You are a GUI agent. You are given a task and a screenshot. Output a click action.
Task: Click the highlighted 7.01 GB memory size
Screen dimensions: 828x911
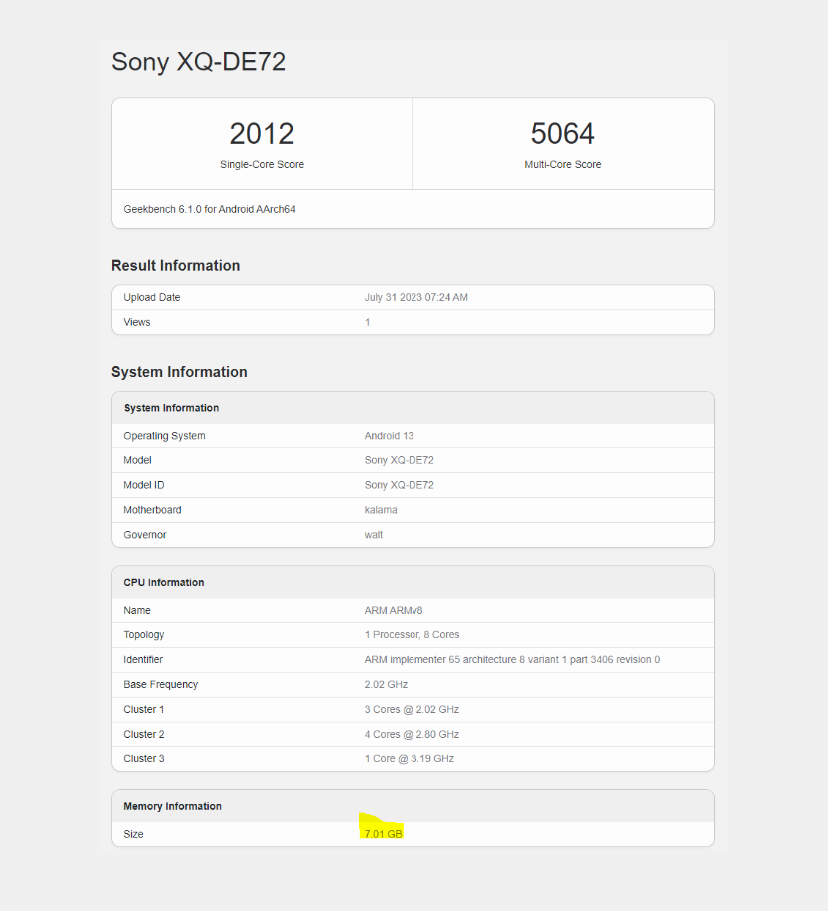[x=384, y=834]
